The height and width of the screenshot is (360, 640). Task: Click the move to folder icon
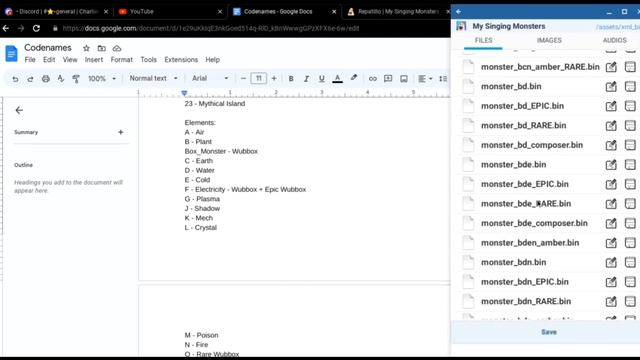click(102, 48)
